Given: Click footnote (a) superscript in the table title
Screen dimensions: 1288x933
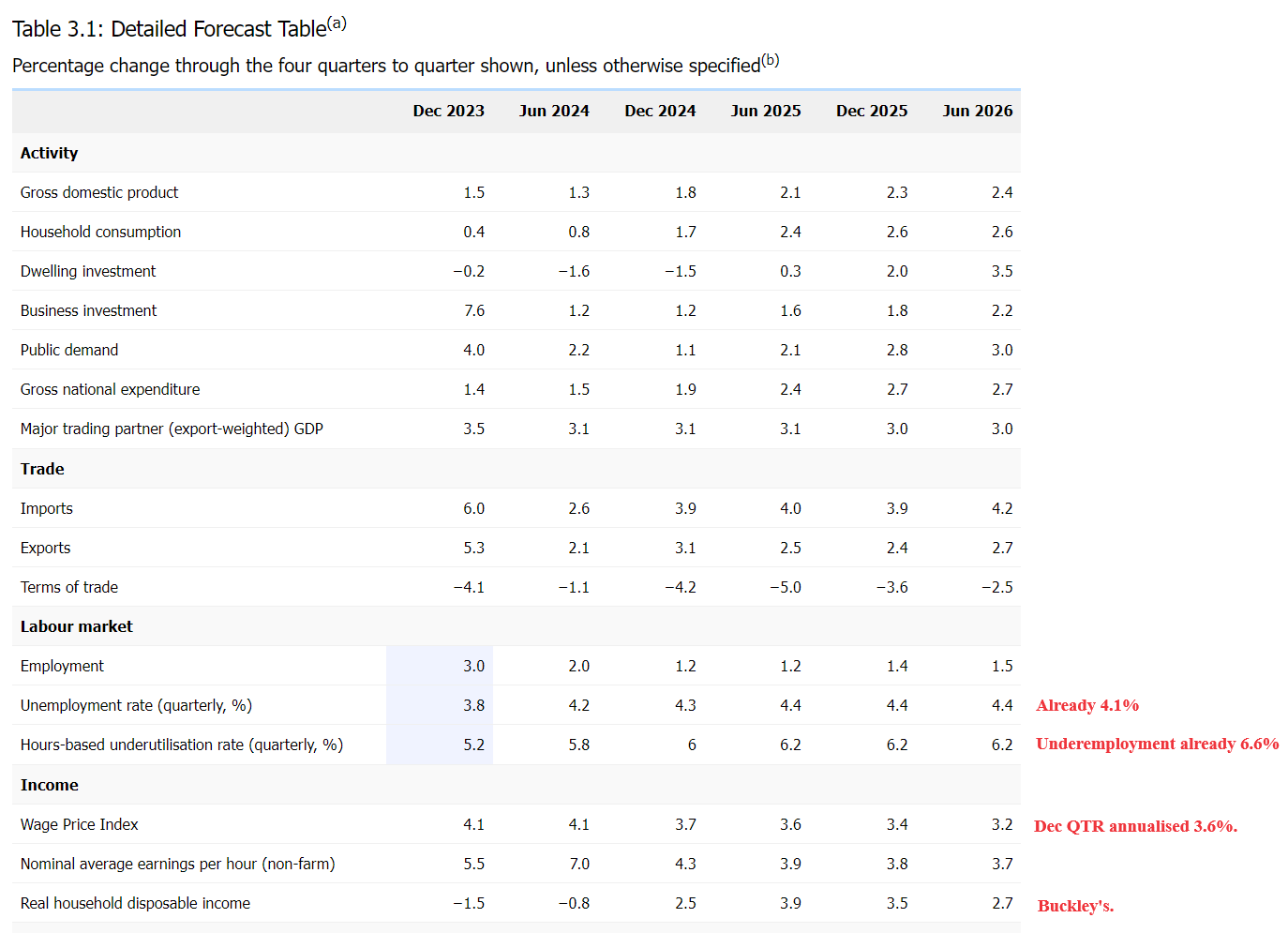Looking at the screenshot, I should (337, 23).
